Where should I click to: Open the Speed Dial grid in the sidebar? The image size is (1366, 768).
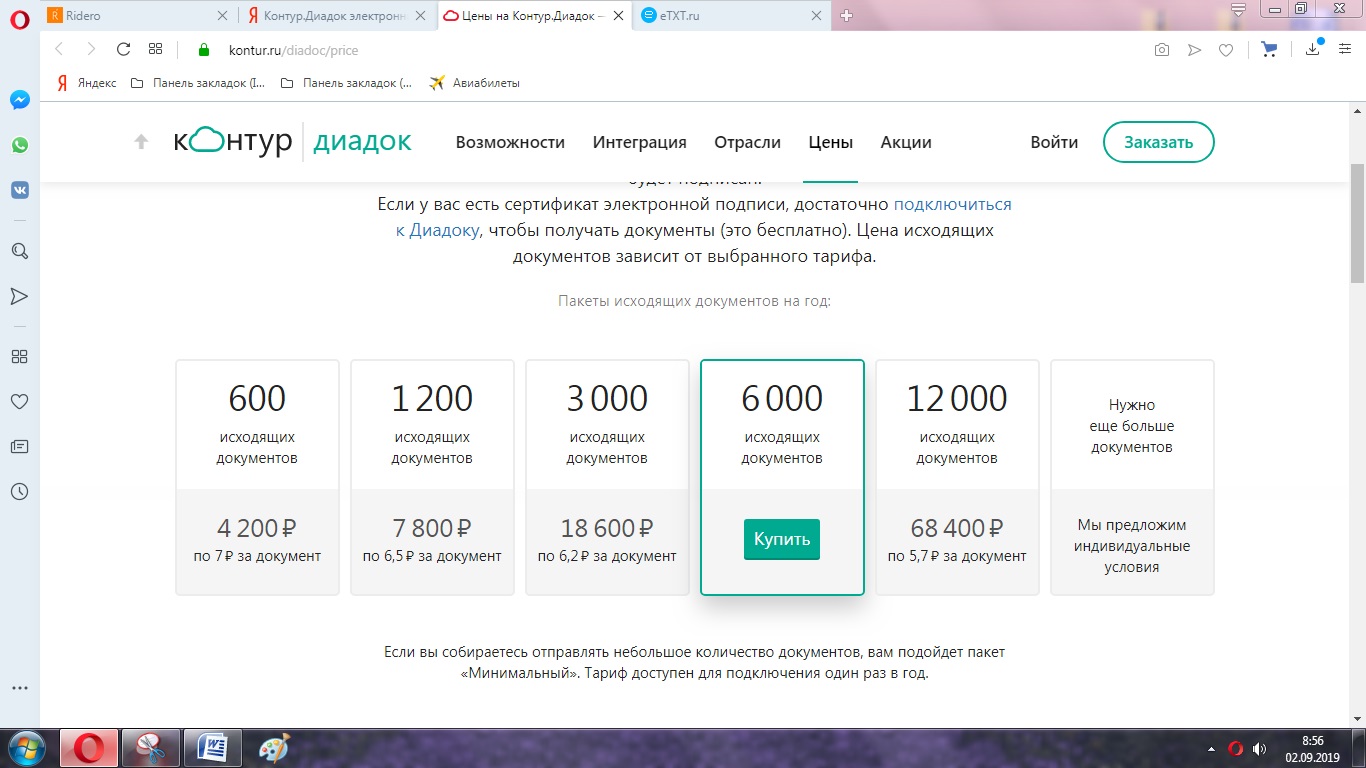click(19, 357)
